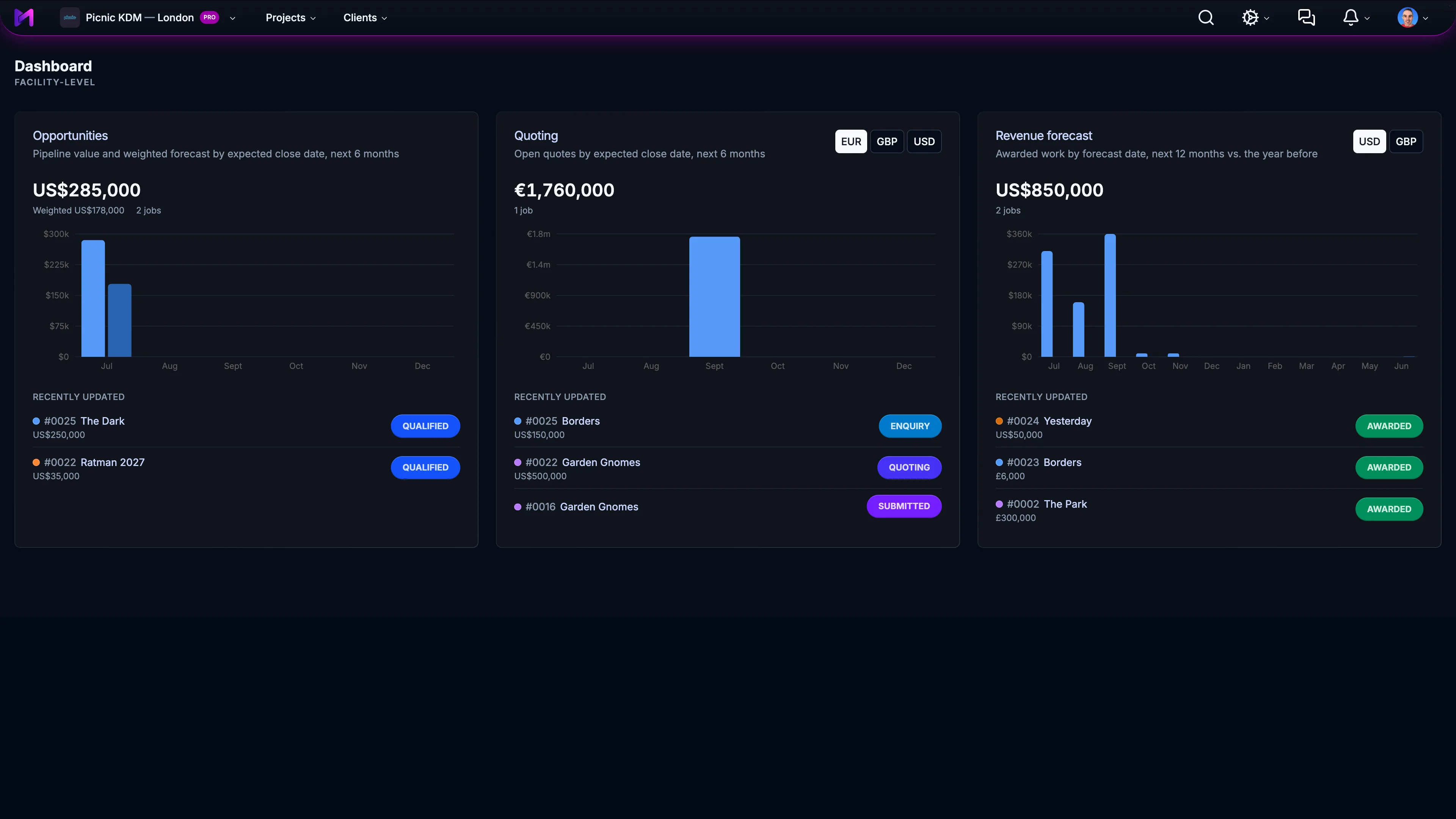Click the Revenue forecast card title
1456x819 pixels.
coord(1043,136)
